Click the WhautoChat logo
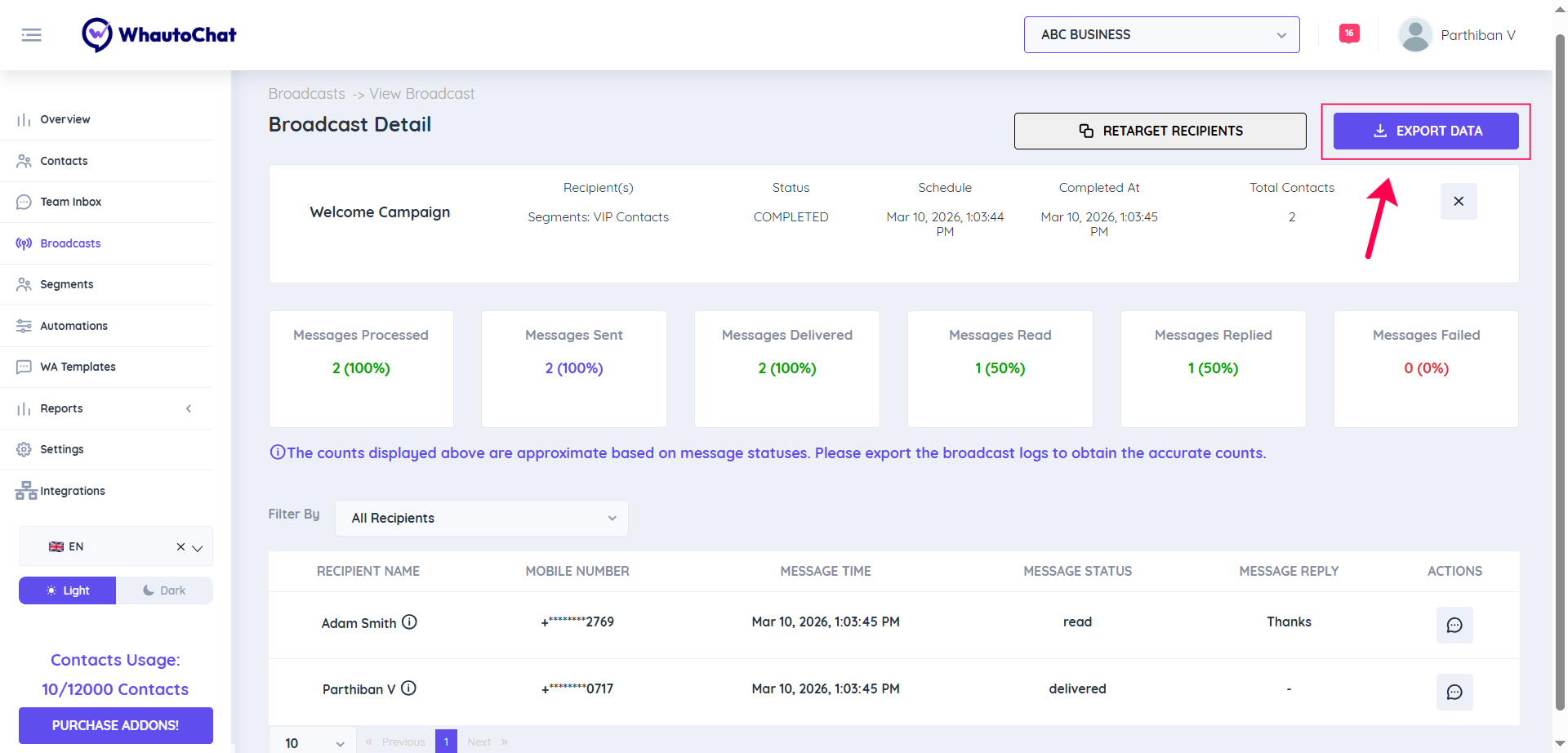The image size is (1568, 753). [x=159, y=35]
